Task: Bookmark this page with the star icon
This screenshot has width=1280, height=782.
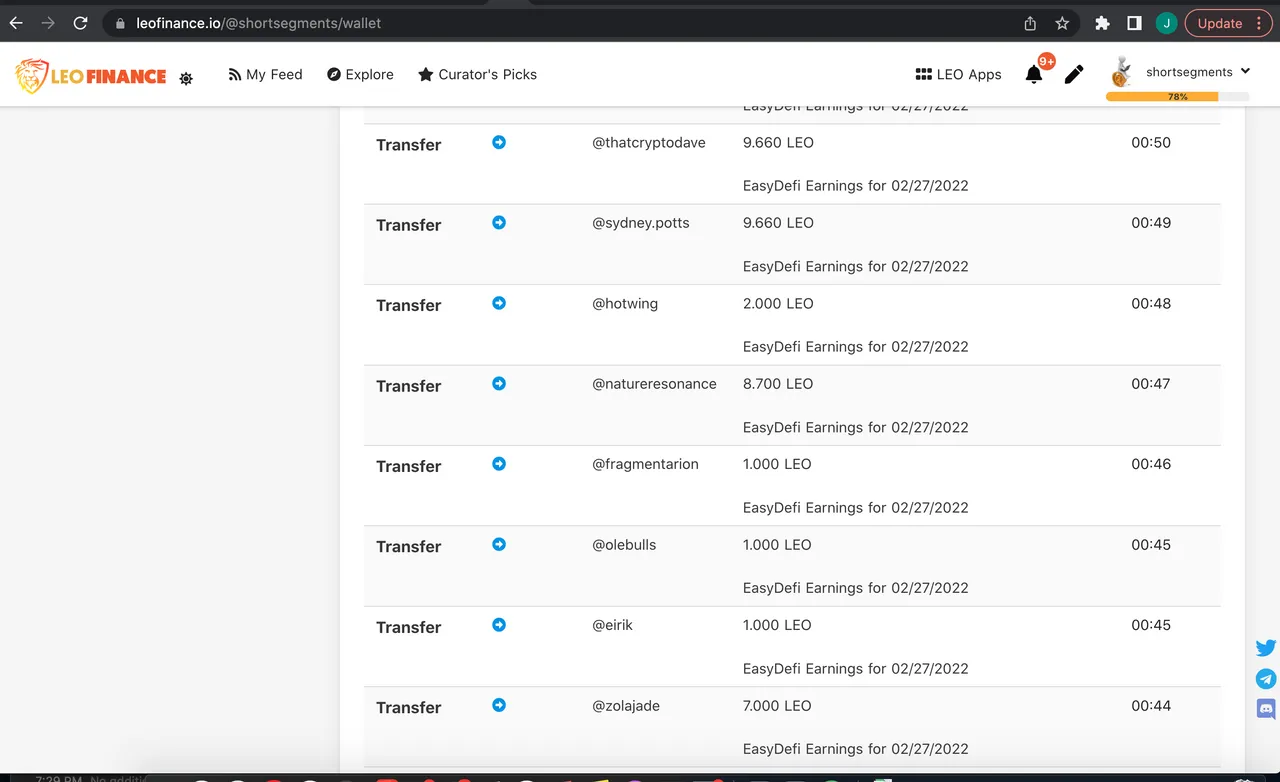Action: 1062,23
